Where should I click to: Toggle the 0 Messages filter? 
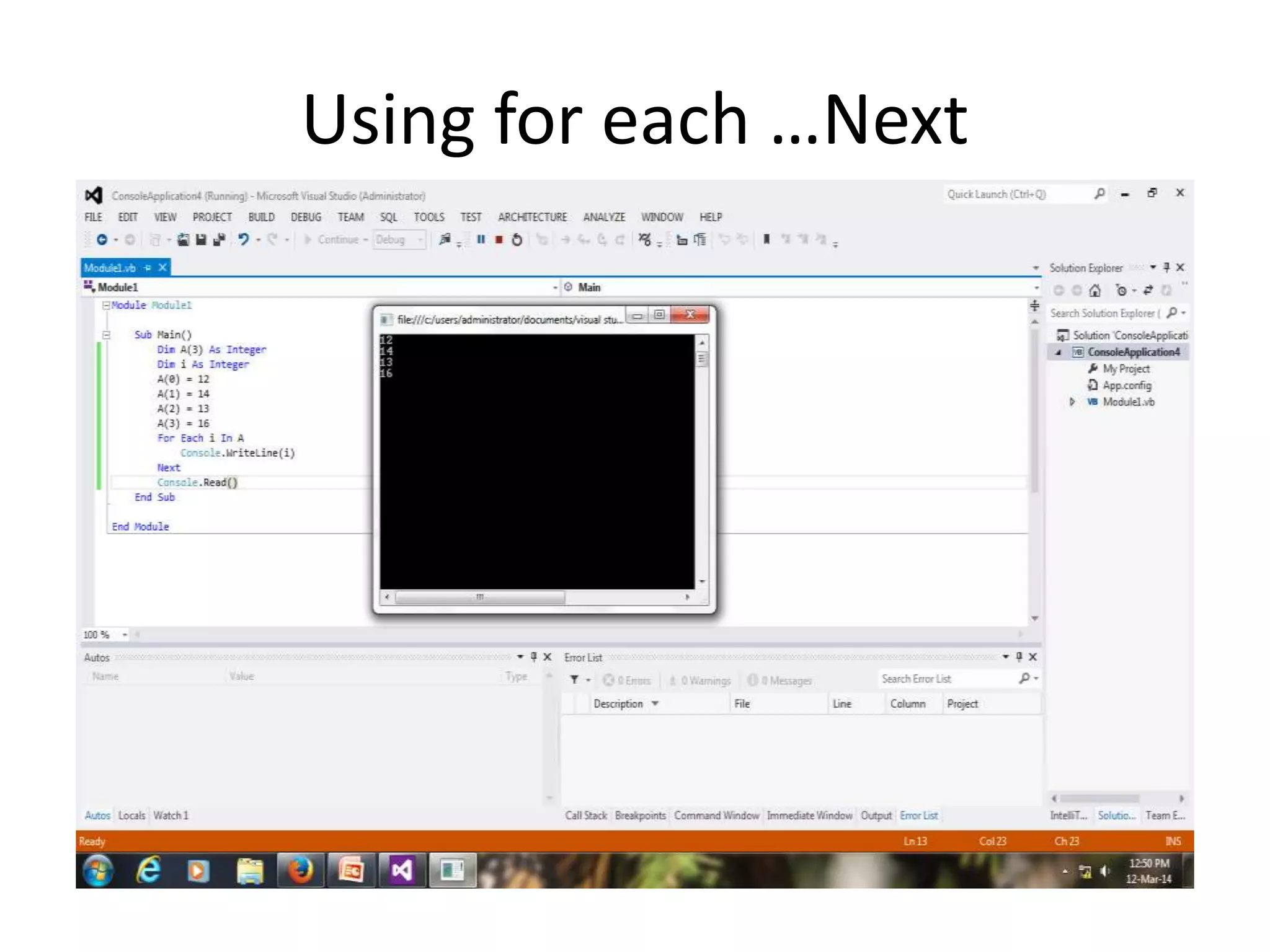pos(779,681)
